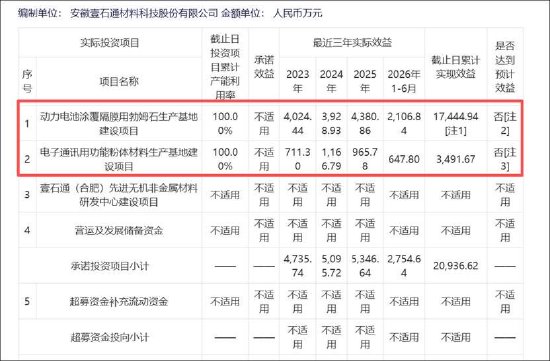Click the 超募资金补充流动资金 row name
Screen dimensions: 550x361
[119, 301]
